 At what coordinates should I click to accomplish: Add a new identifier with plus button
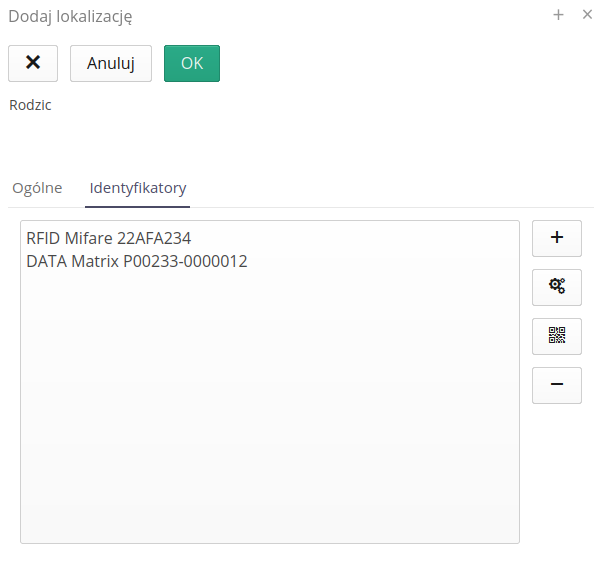[x=557, y=238]
